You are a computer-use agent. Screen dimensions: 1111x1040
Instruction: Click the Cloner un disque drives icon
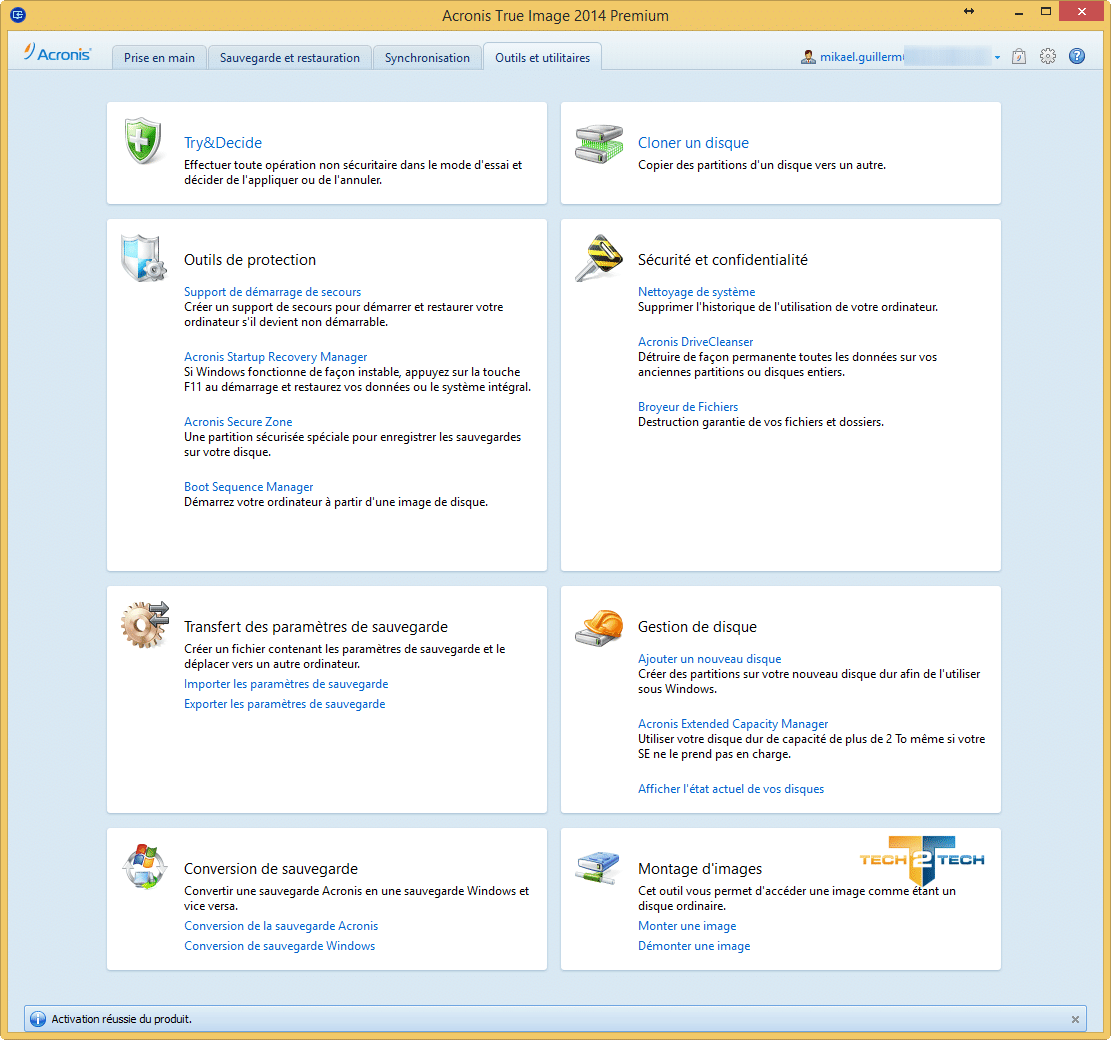[x=598, y=142]
